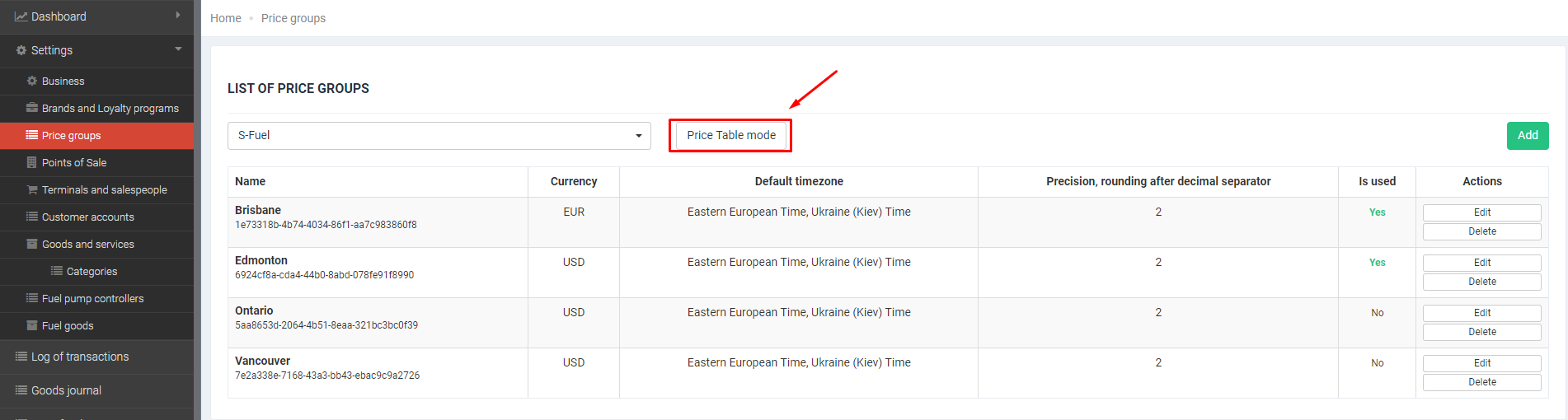Open the S-Fuel brand dropdown
Image resolution: width=1568 pixels, height=420 pixels.
(439, 136)
